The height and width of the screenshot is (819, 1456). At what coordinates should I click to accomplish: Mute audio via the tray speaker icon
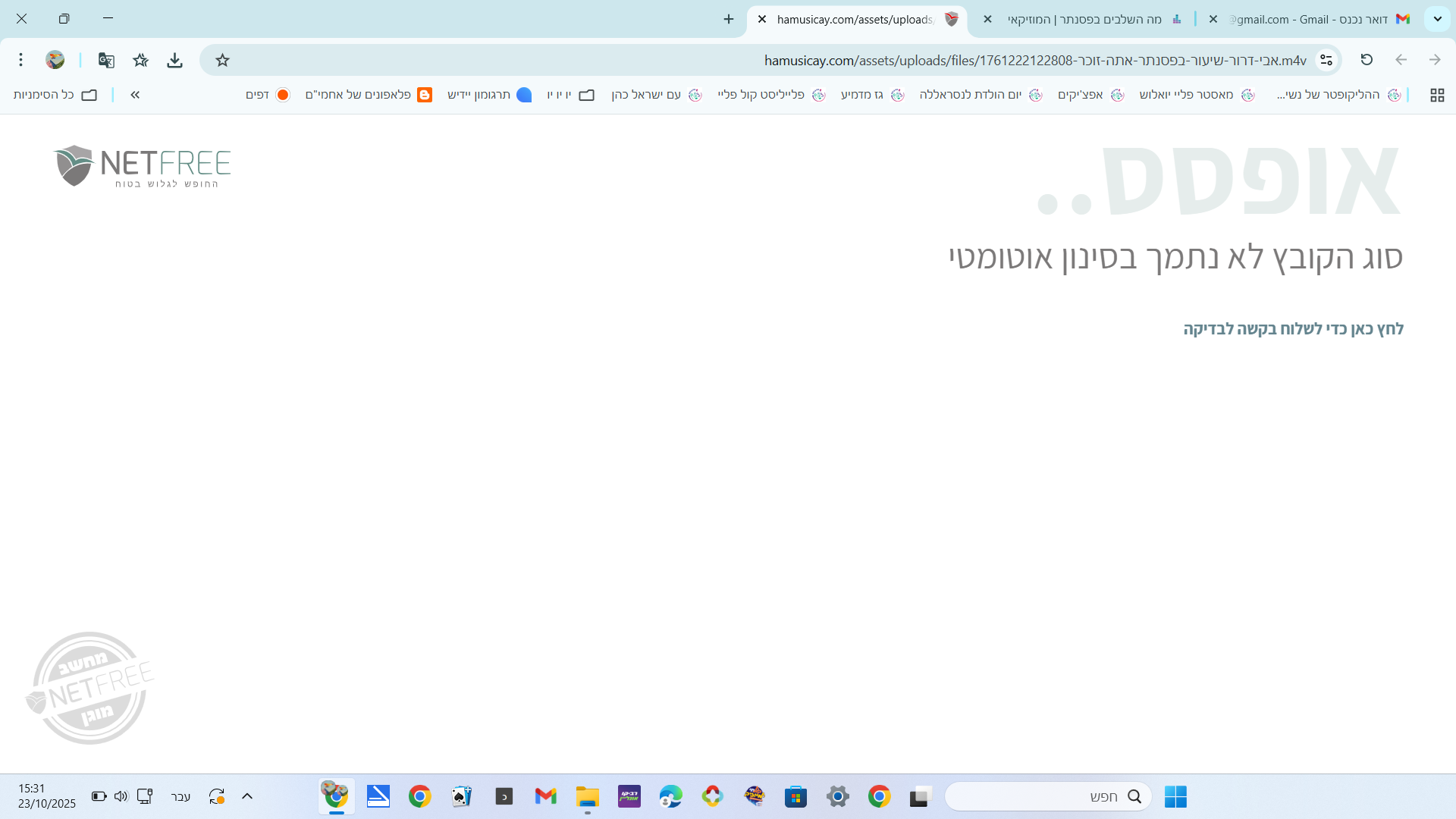coord(121,796)
